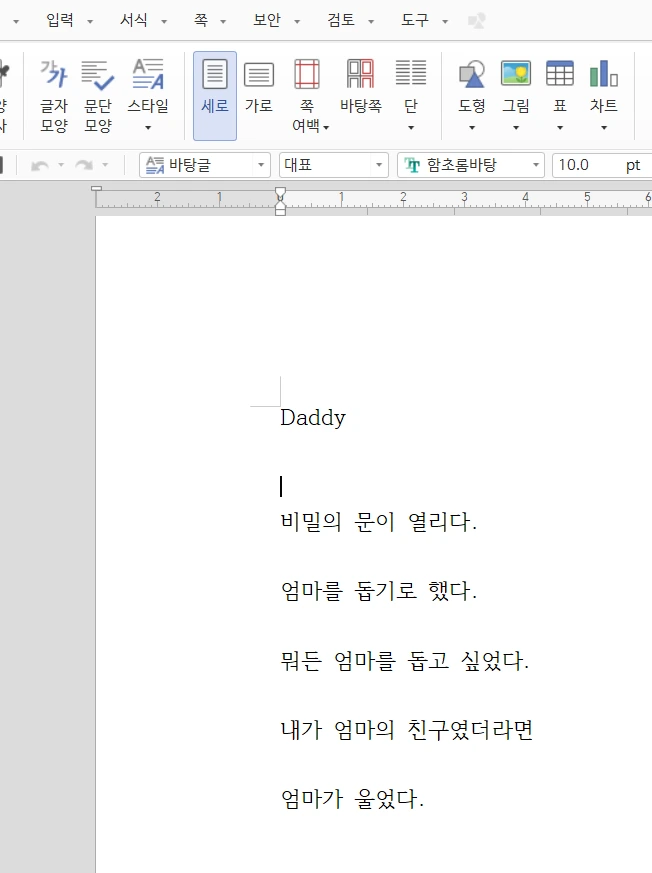652x873 pixels.
Task: Click the 바탕쪽 master page icon
Action: [x=361, y=75]
